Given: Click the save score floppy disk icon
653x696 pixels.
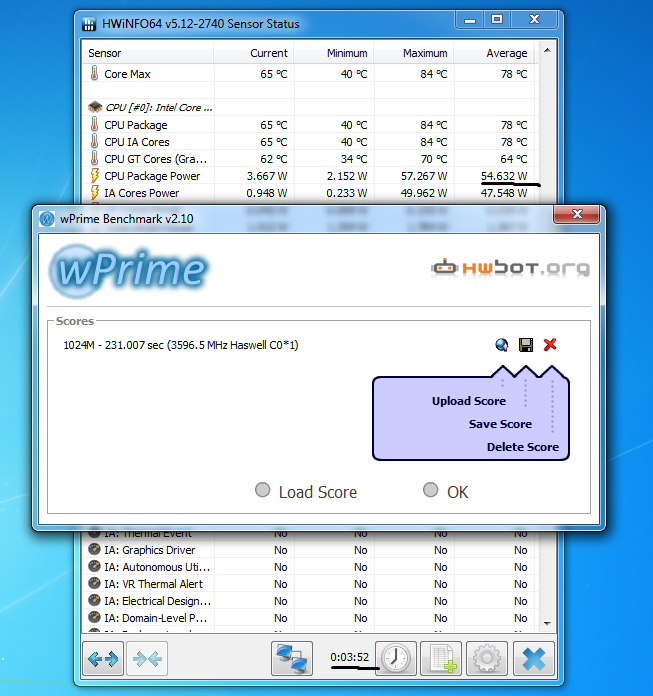Looking at the screenshot, I should pyautogui.click(x=526, y=344).
